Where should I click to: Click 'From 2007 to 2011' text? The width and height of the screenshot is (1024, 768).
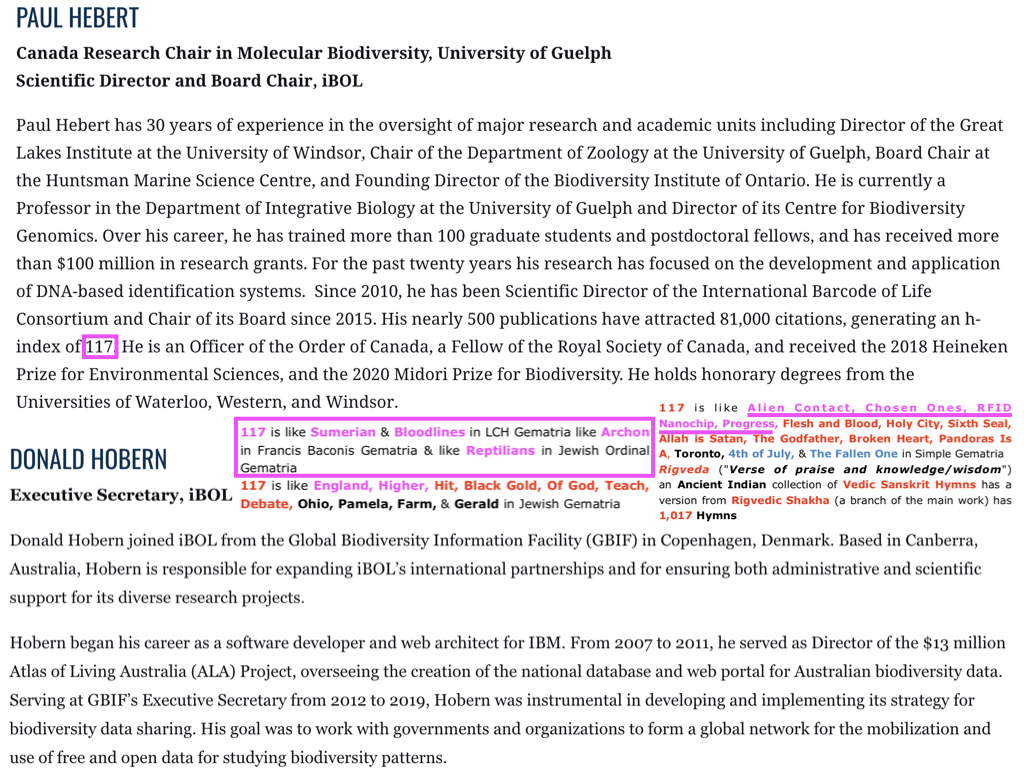pos(641,643)
